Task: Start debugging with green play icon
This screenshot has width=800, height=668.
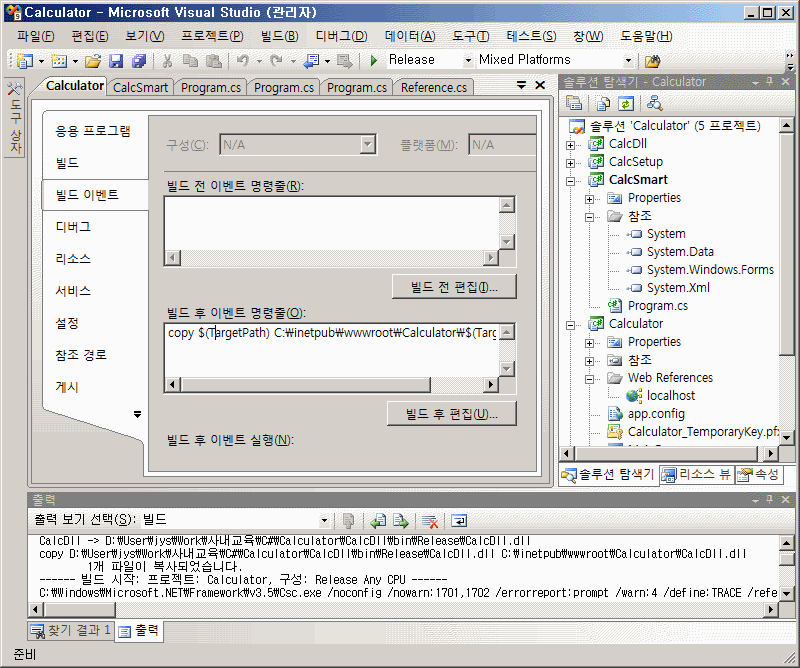Action: click(x=373, y=61)
